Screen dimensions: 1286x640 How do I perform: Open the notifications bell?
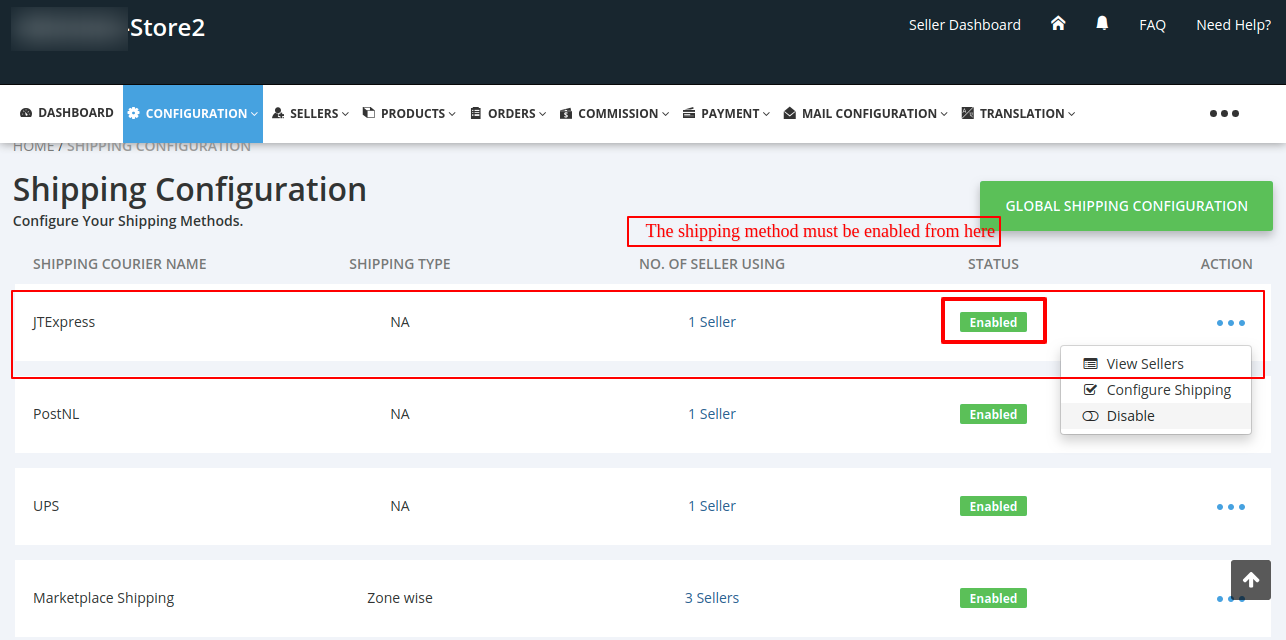click(x=1102, y=23)
